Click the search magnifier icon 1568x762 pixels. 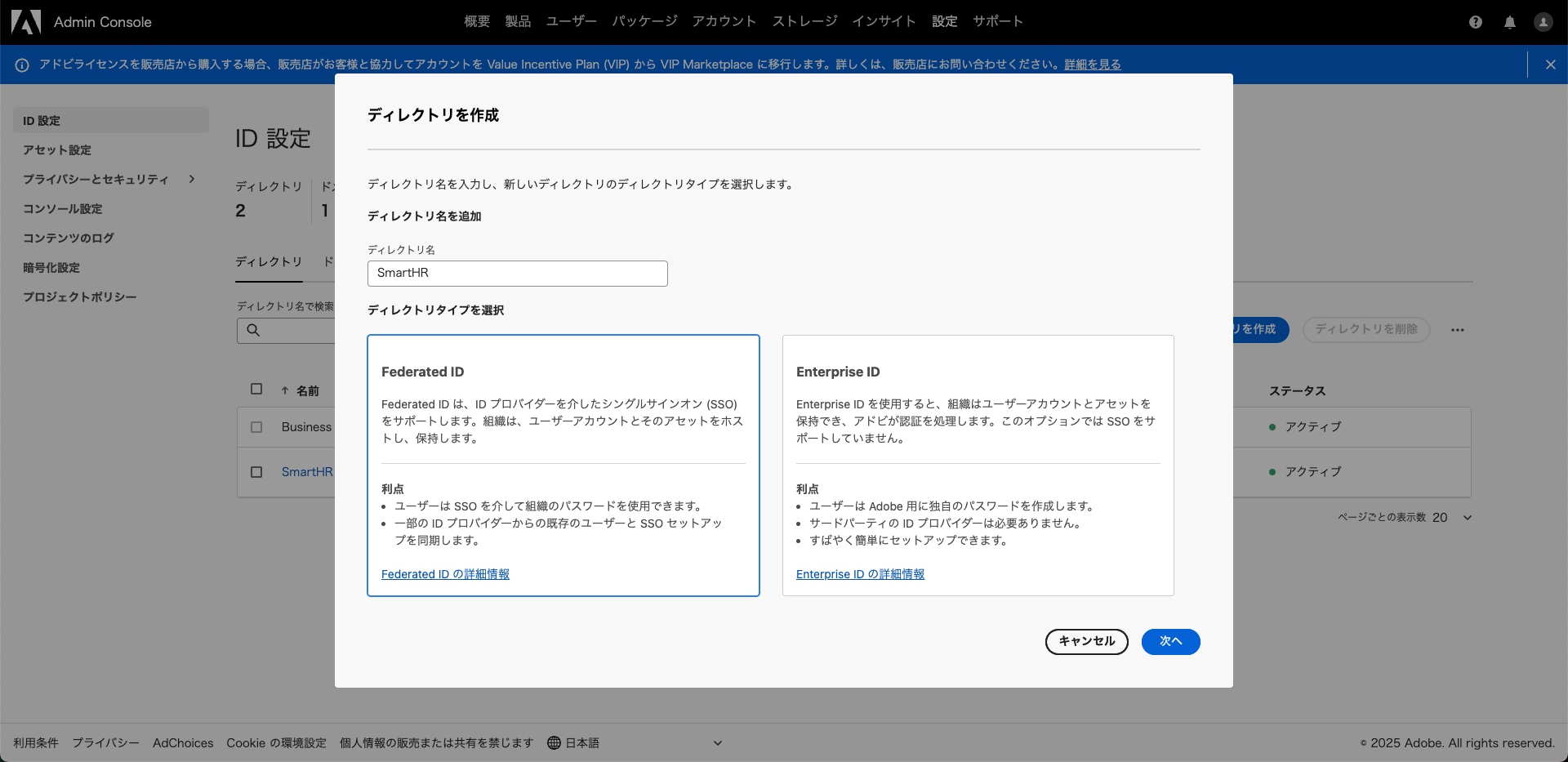click(253, 330)
